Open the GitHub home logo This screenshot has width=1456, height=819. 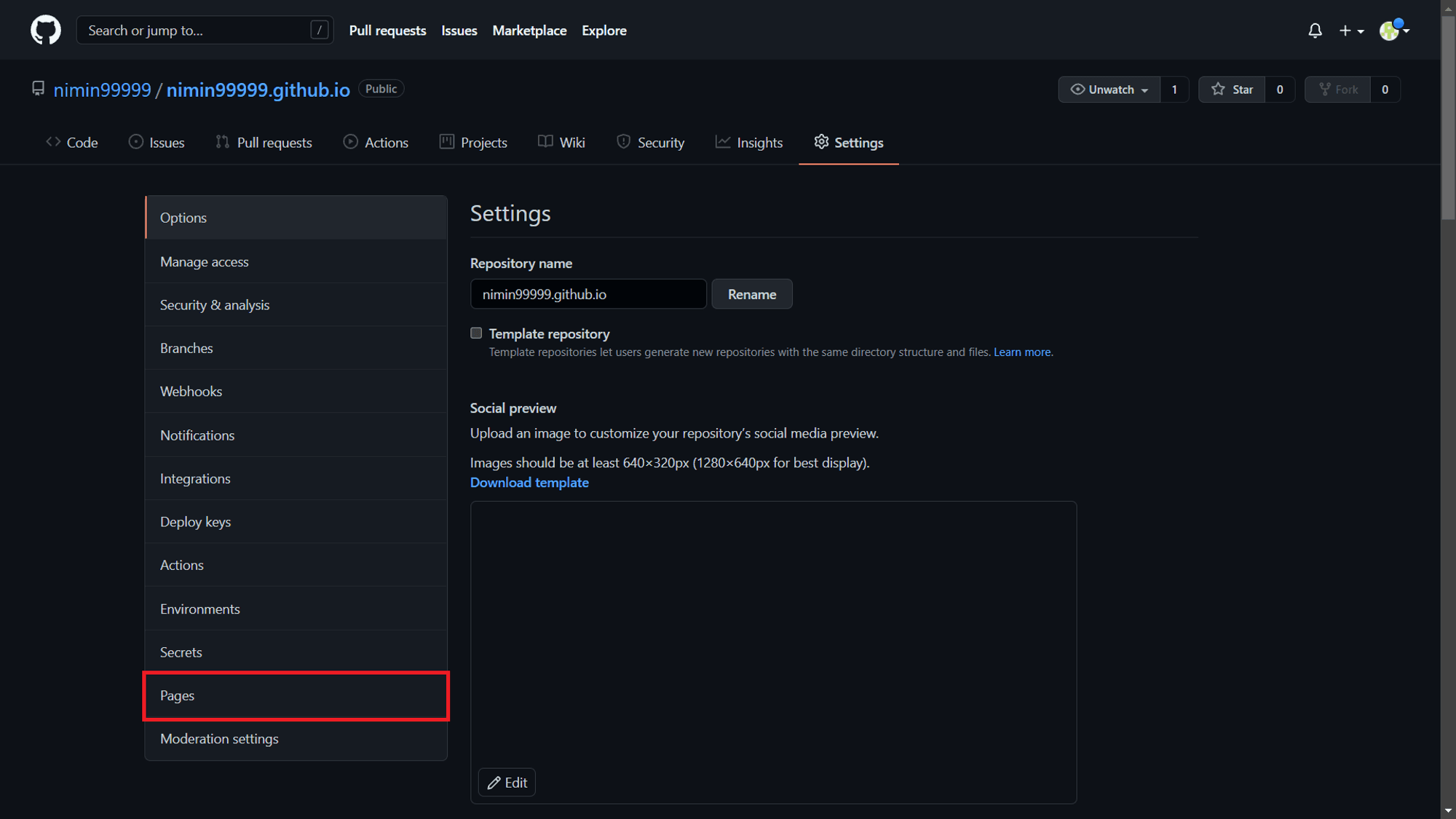(46, 30)
